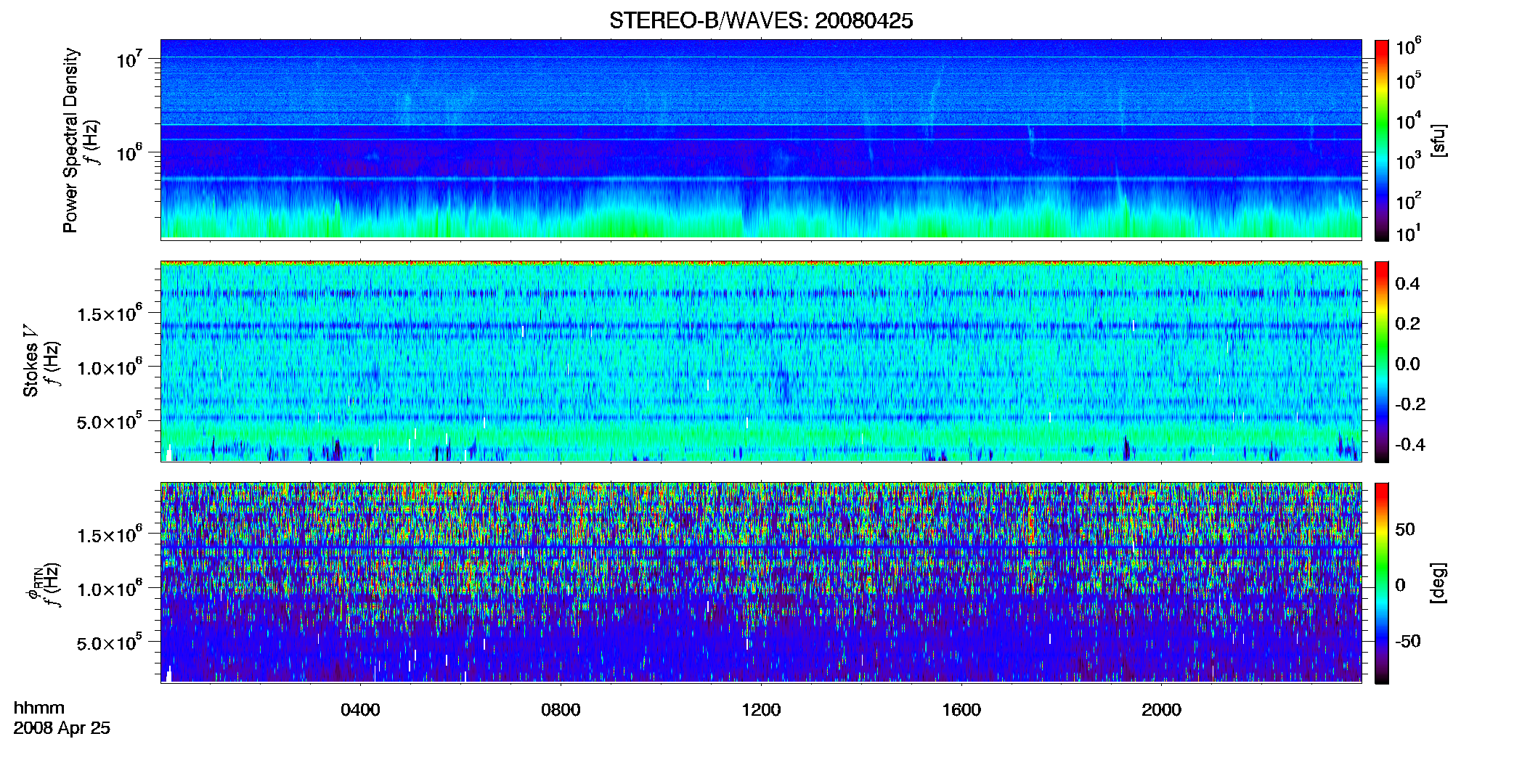This screenshot has width=1522, height=784.
Task: Click the Stokes V axis label
Action: (x=30, y=361)
